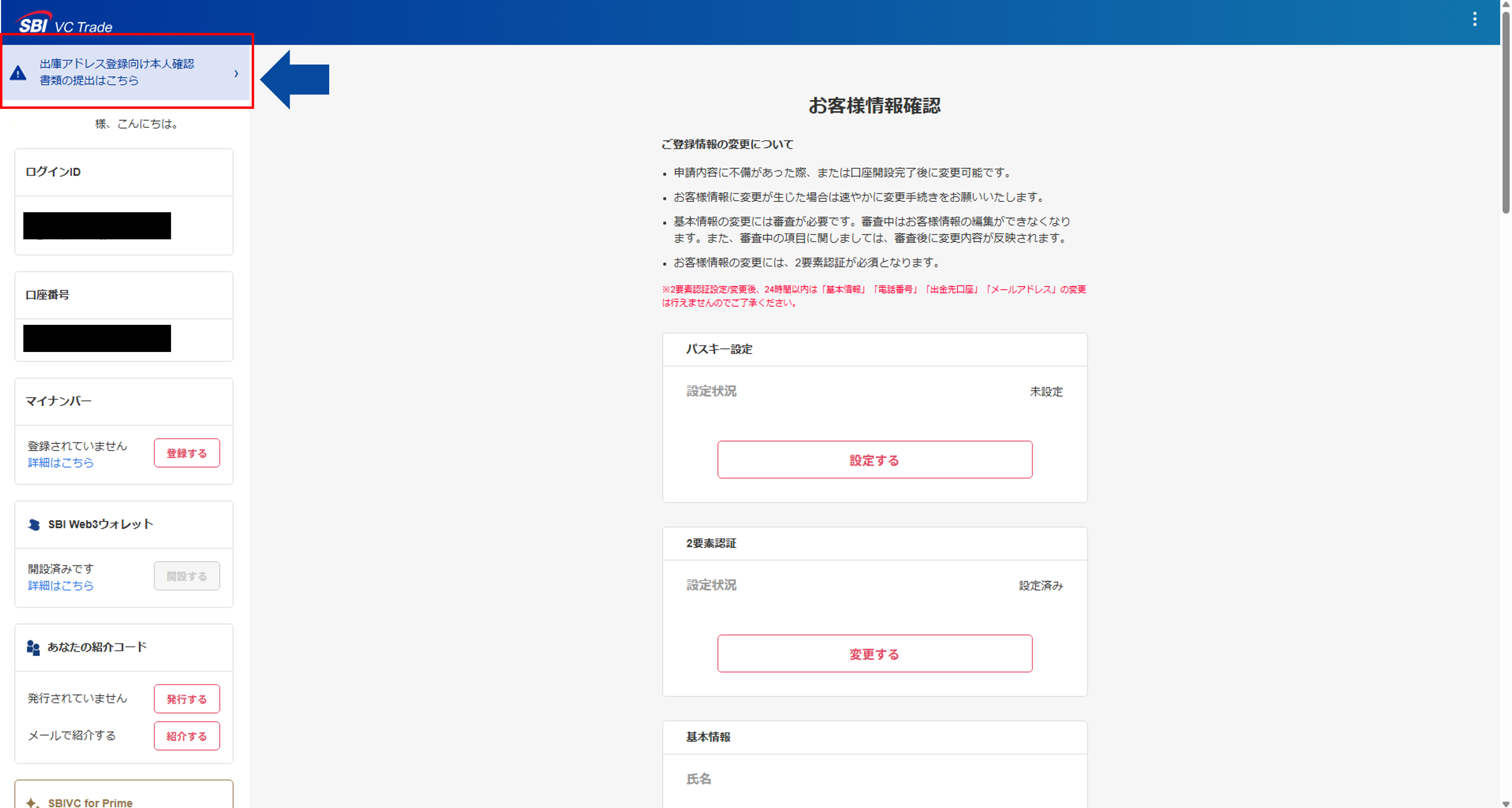This screenshot has width=1512, height=808.
Task: Click the 未設定 status text
Action: 1046,392
